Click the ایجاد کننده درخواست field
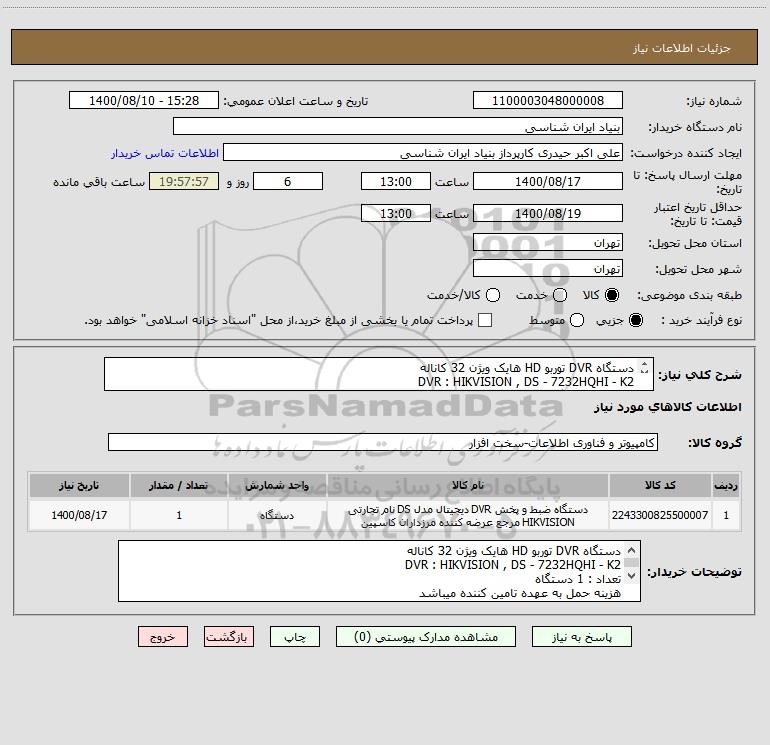This screenshot has height=745, width=770. click(x=423, y=152)
